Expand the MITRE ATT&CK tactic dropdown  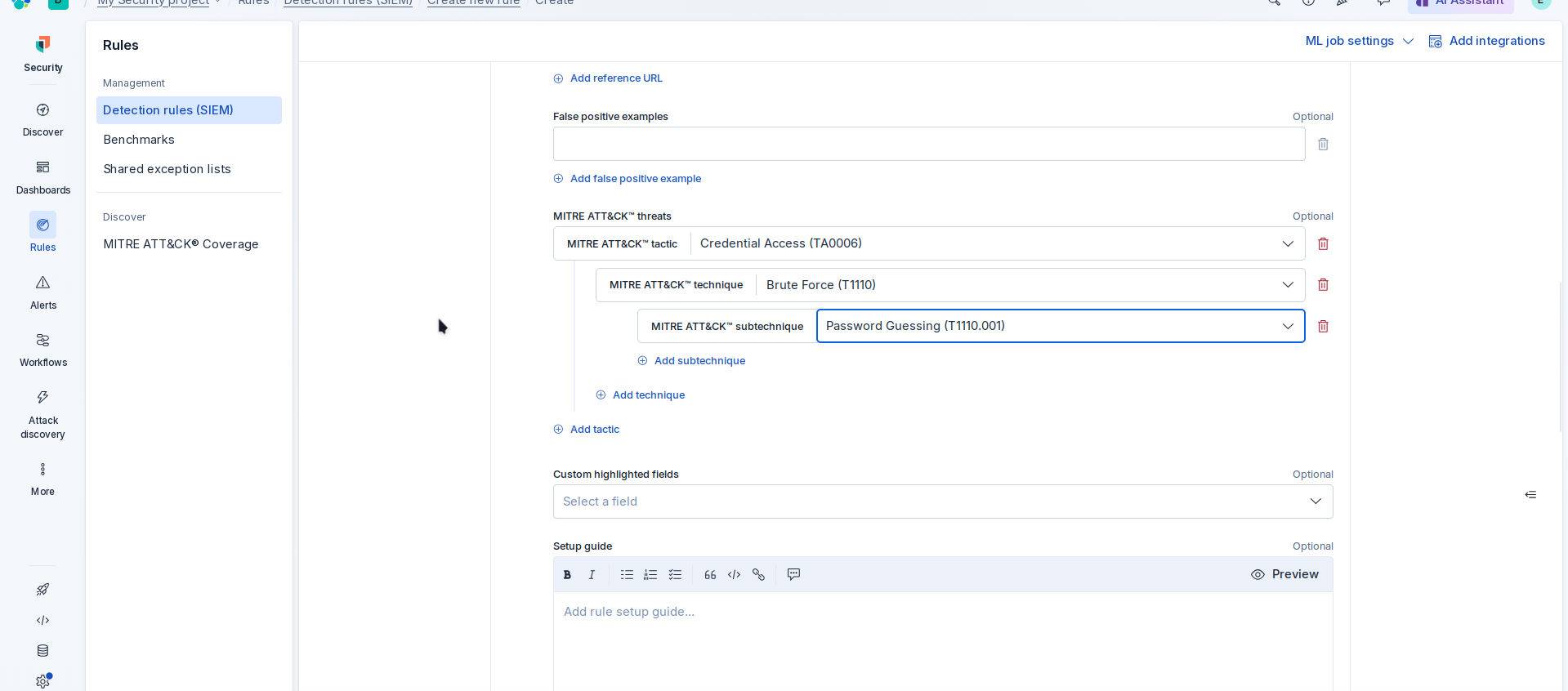click(x=1287, y=244)
